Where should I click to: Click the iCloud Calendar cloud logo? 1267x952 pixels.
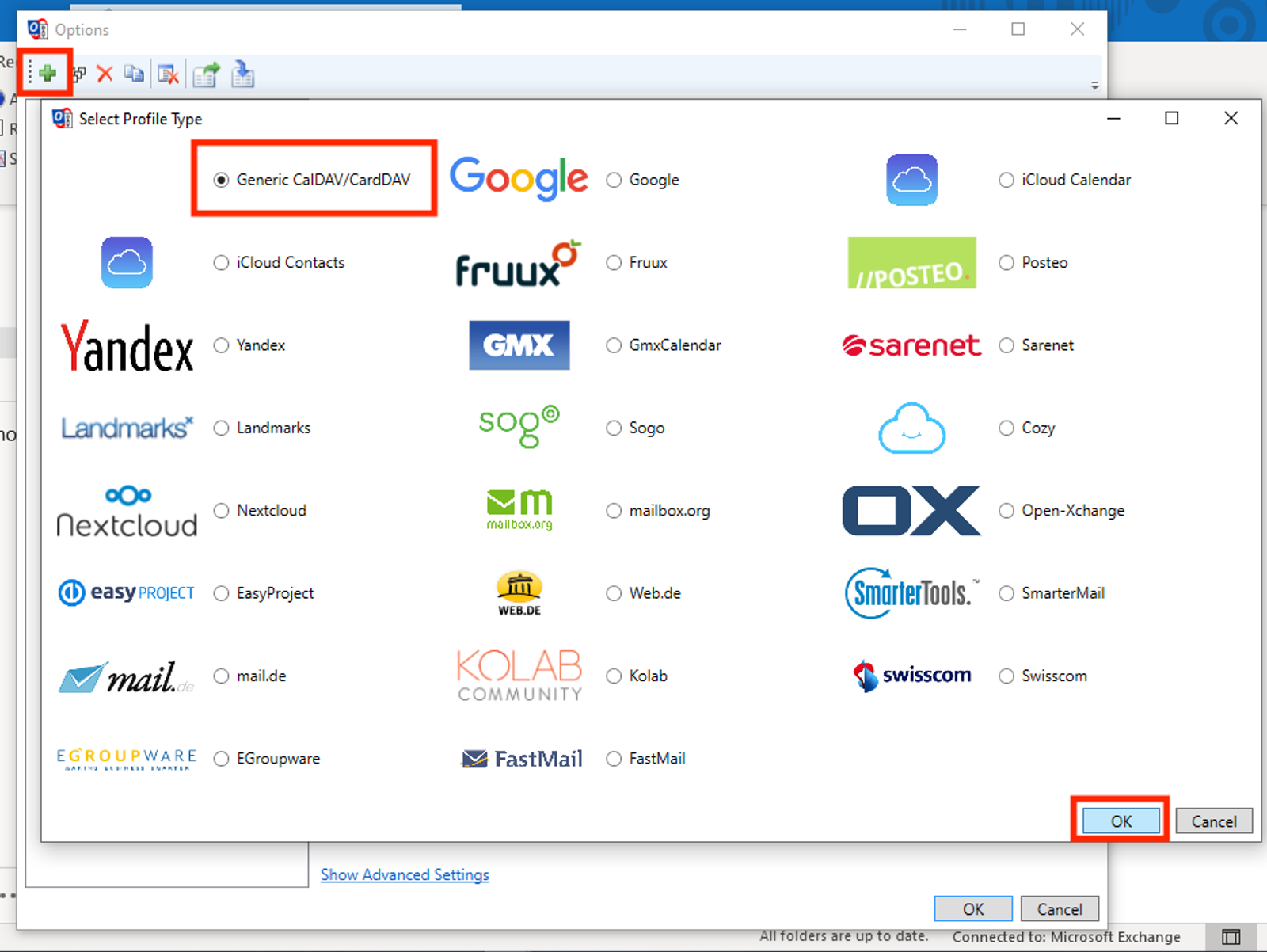(912, 180)
